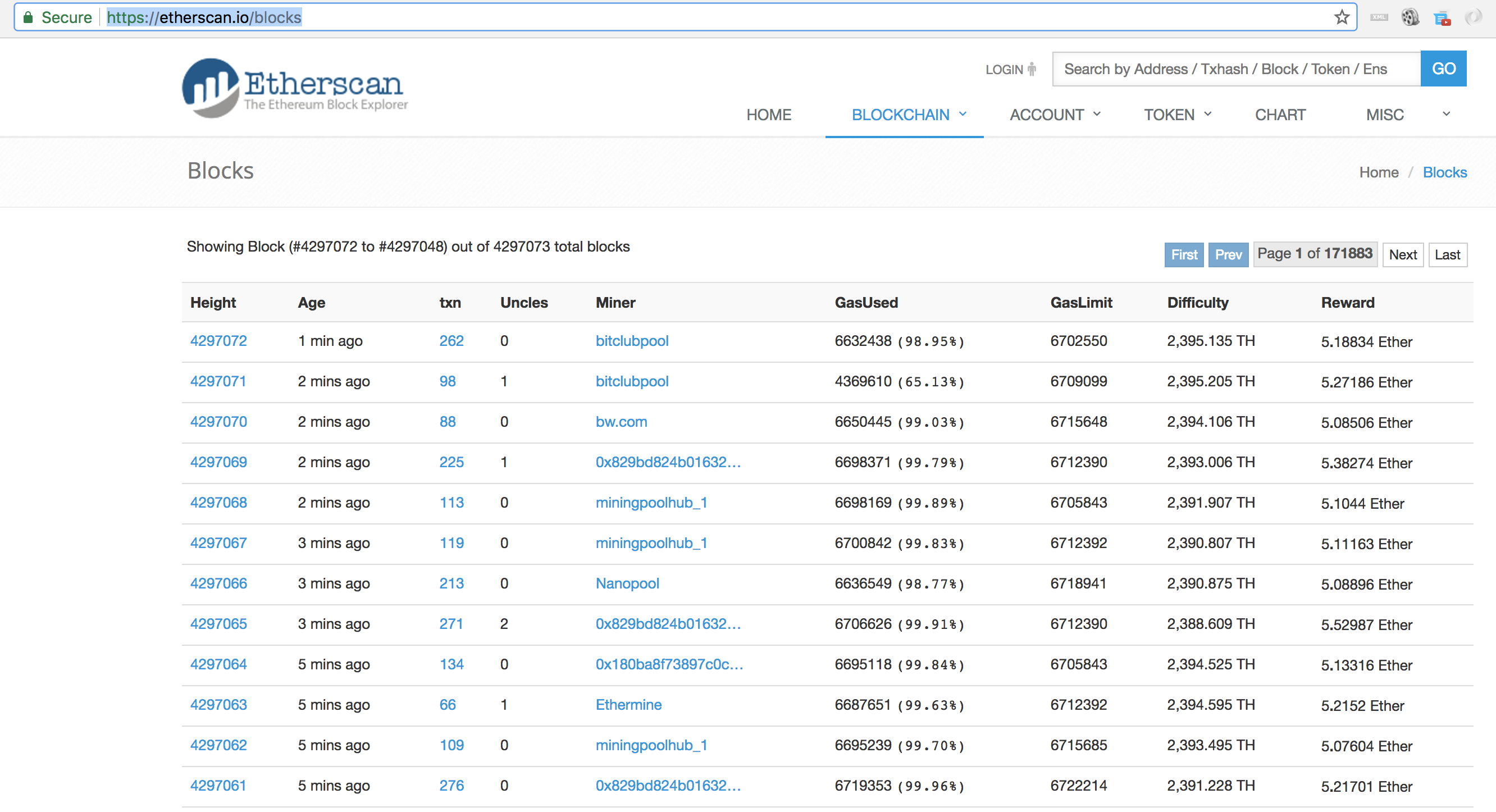
Task: Expand the BLOCKCHAIN menu chevron
Action: [963, 115]
